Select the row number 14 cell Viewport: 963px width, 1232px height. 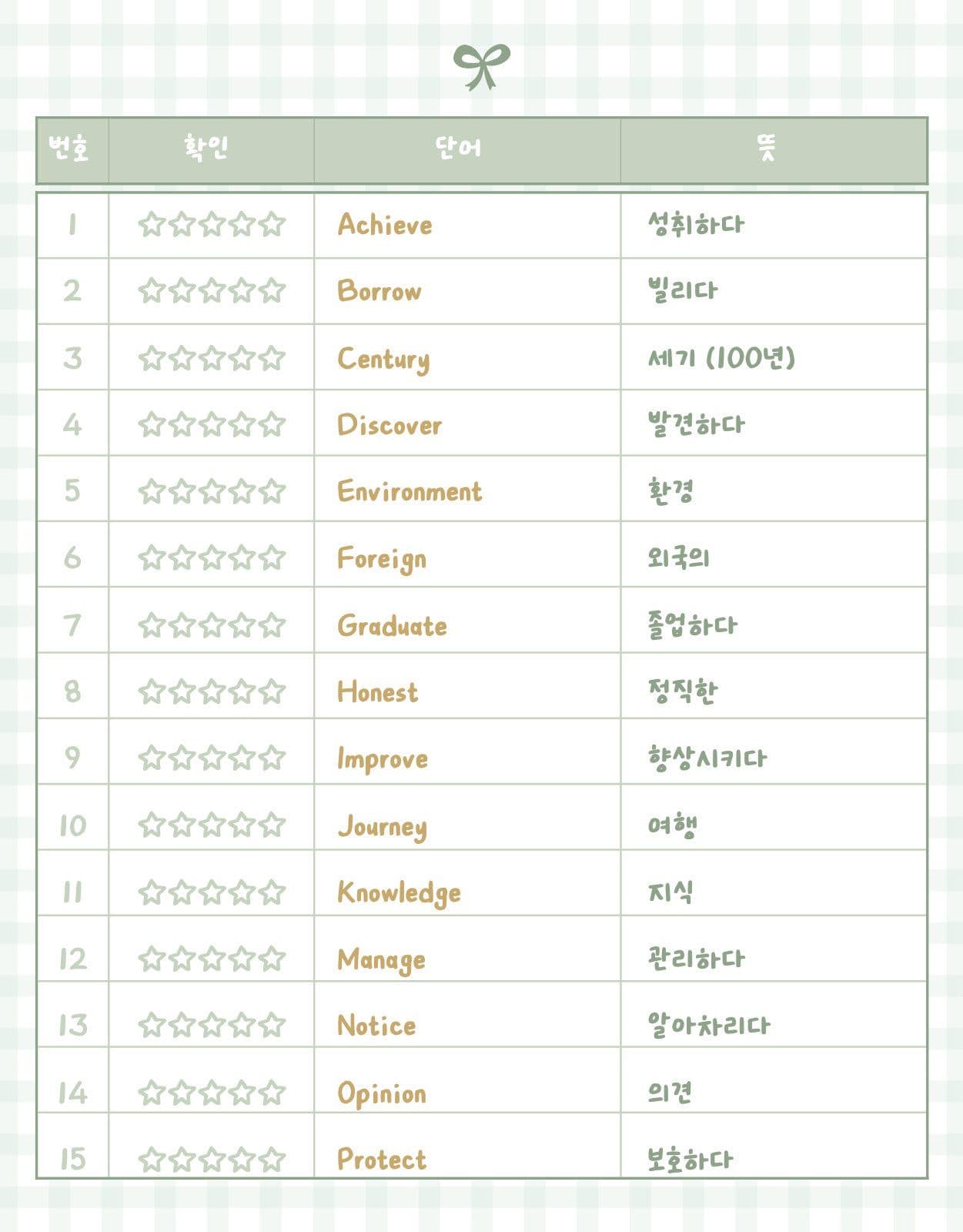72,1092
